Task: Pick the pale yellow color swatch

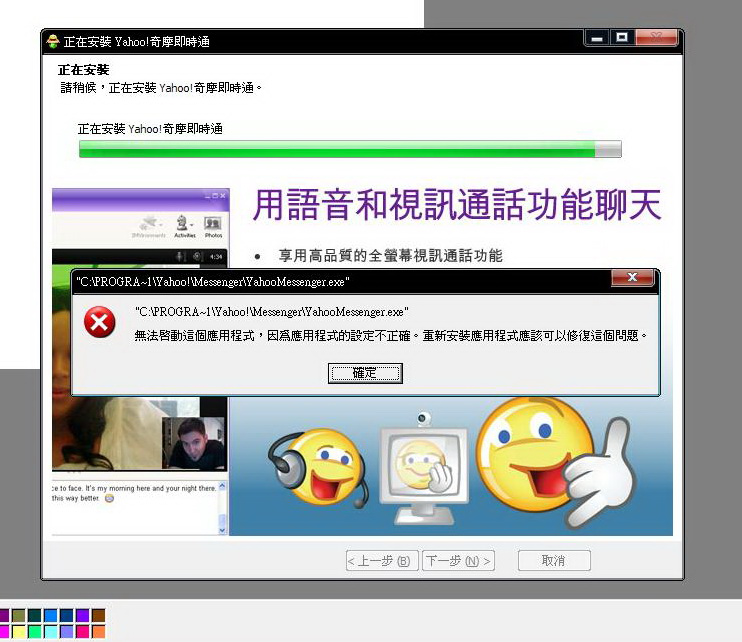Action: [x=19, y=632]
